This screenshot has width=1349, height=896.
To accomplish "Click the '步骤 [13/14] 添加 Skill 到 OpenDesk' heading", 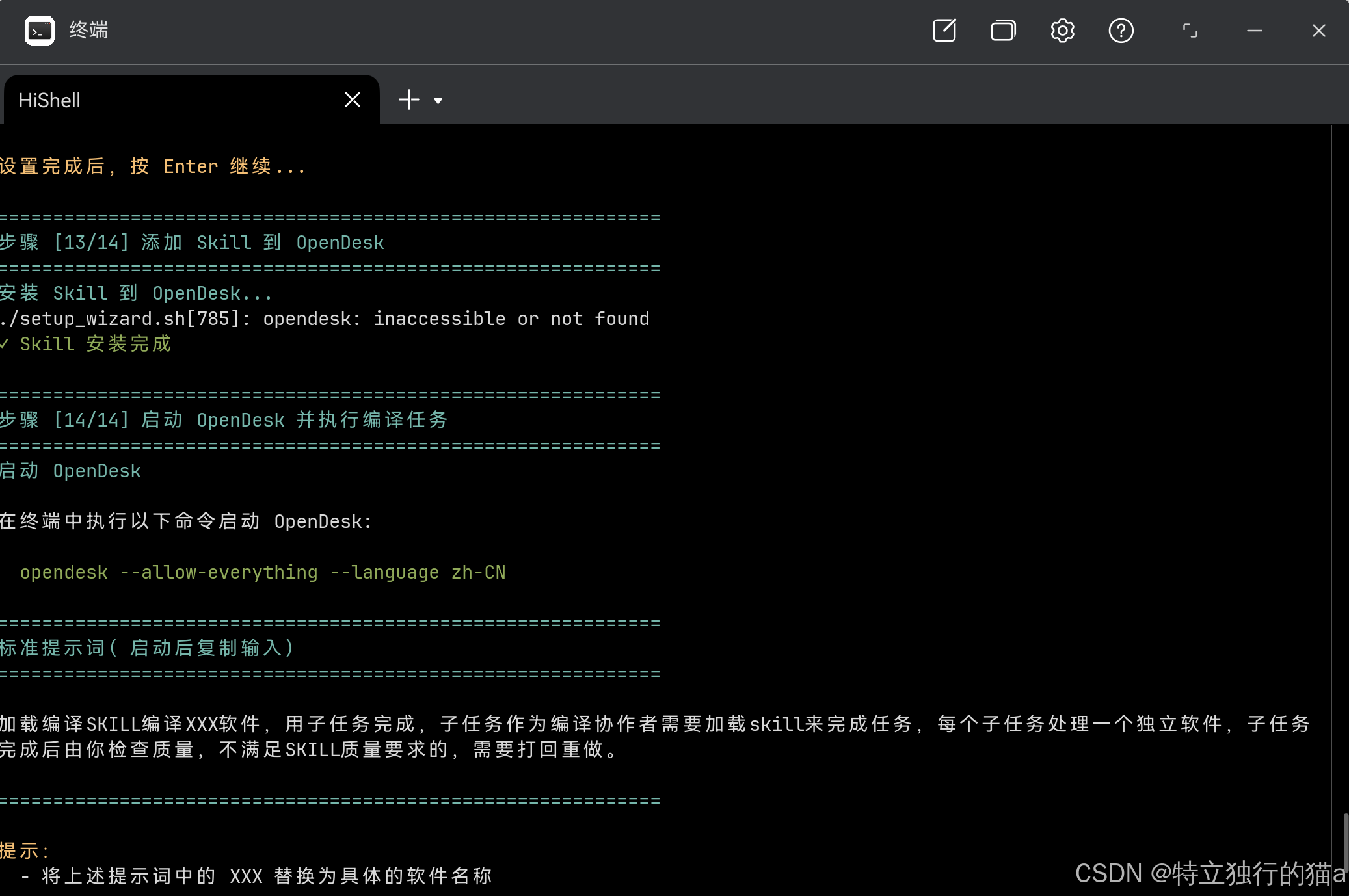I will click(192, 243).
